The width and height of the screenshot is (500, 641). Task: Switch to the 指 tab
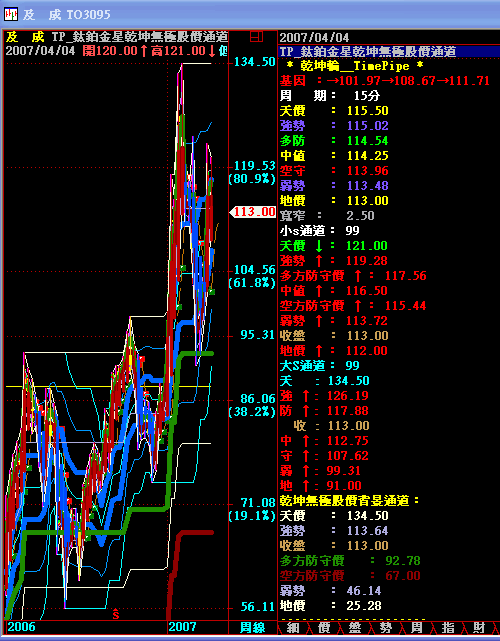448,628
